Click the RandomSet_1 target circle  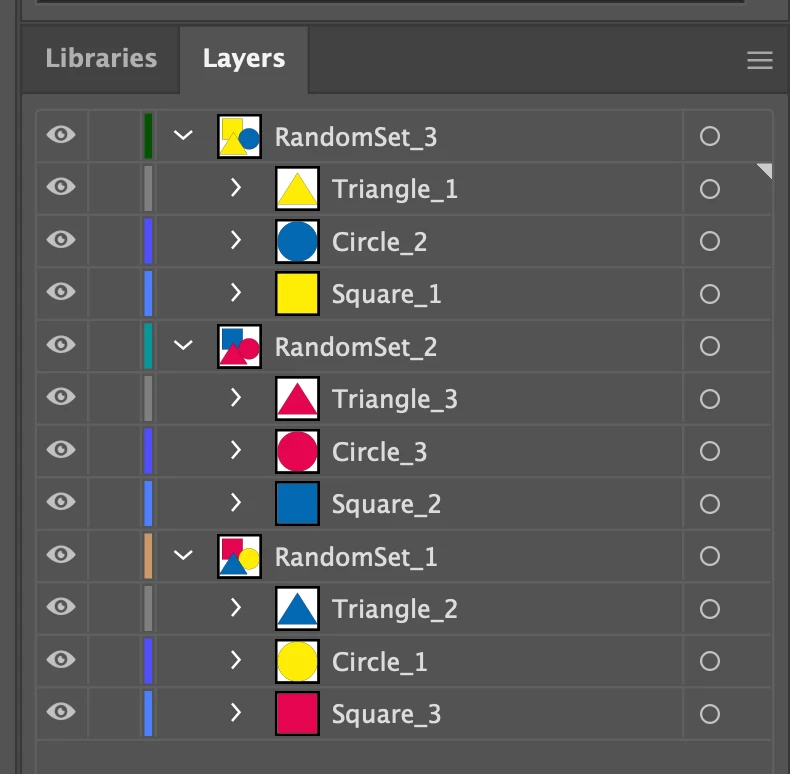point(709,556)
